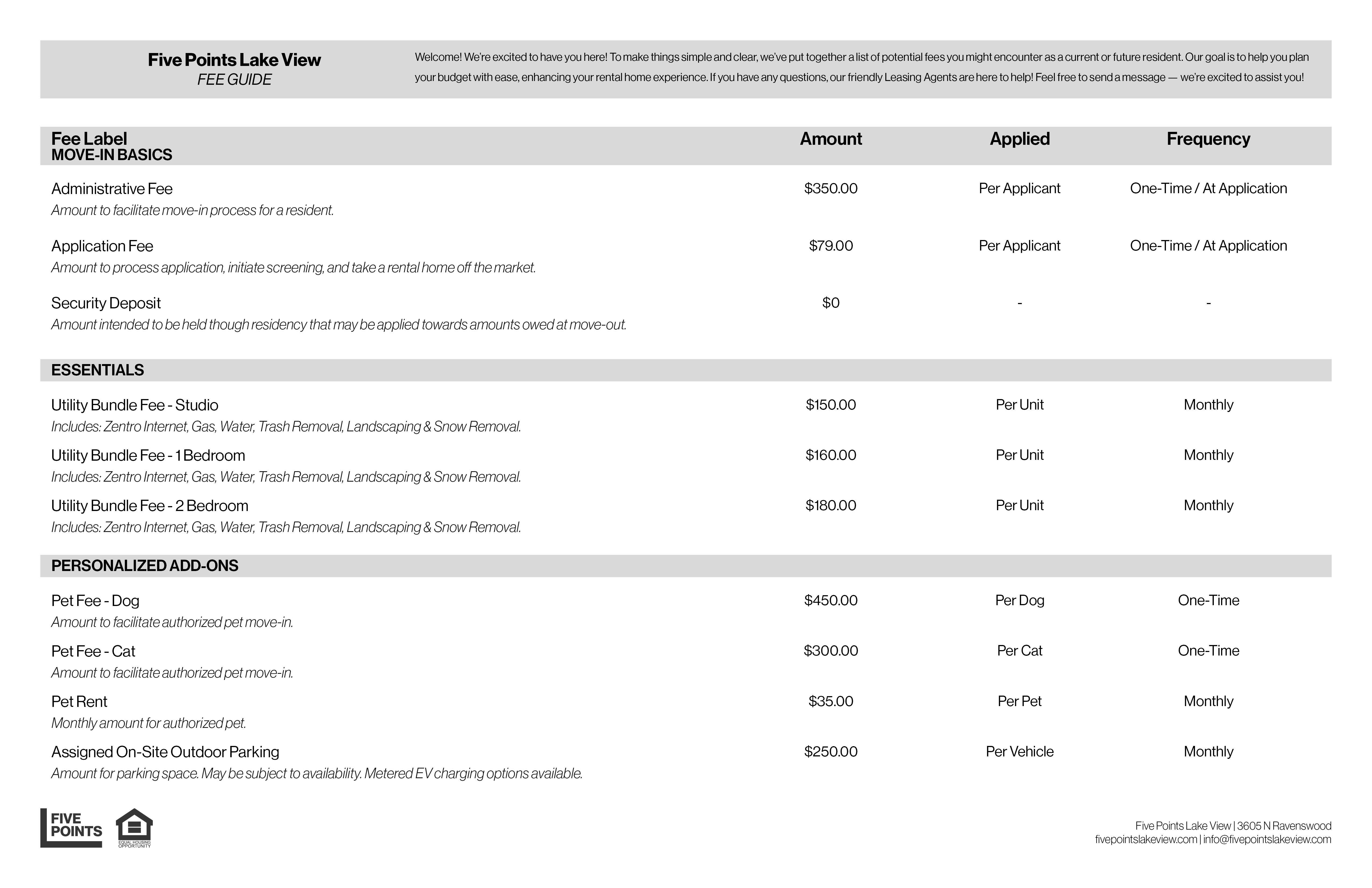Image resolution: width=1372 pixels, height=888 pixels.
Task: Click the Pet Rent row label
Action: tap(80, 702)
